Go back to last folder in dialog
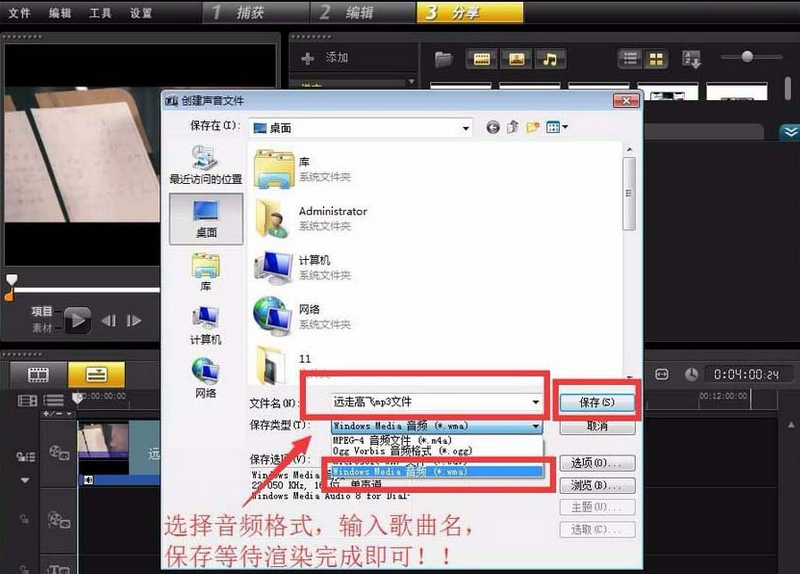Screen dimensions: 800x574 492,127
